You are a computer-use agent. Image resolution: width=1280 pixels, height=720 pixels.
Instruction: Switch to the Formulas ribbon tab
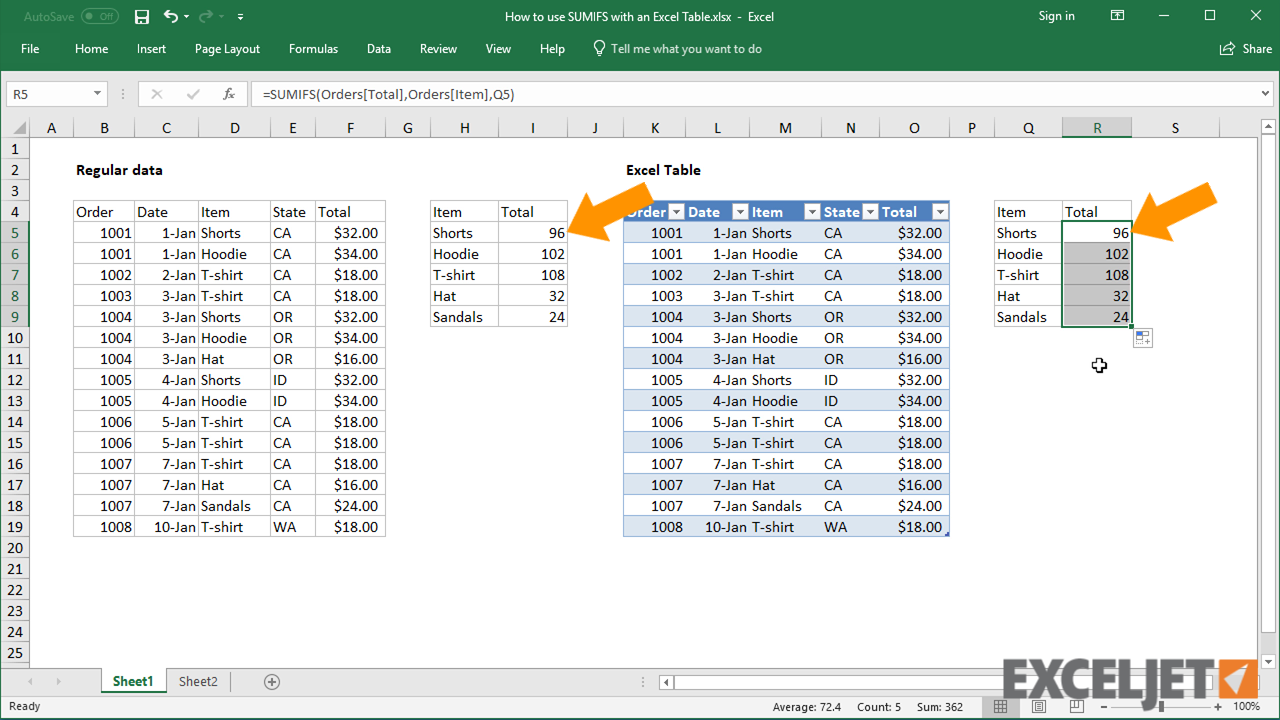point(313,48)
